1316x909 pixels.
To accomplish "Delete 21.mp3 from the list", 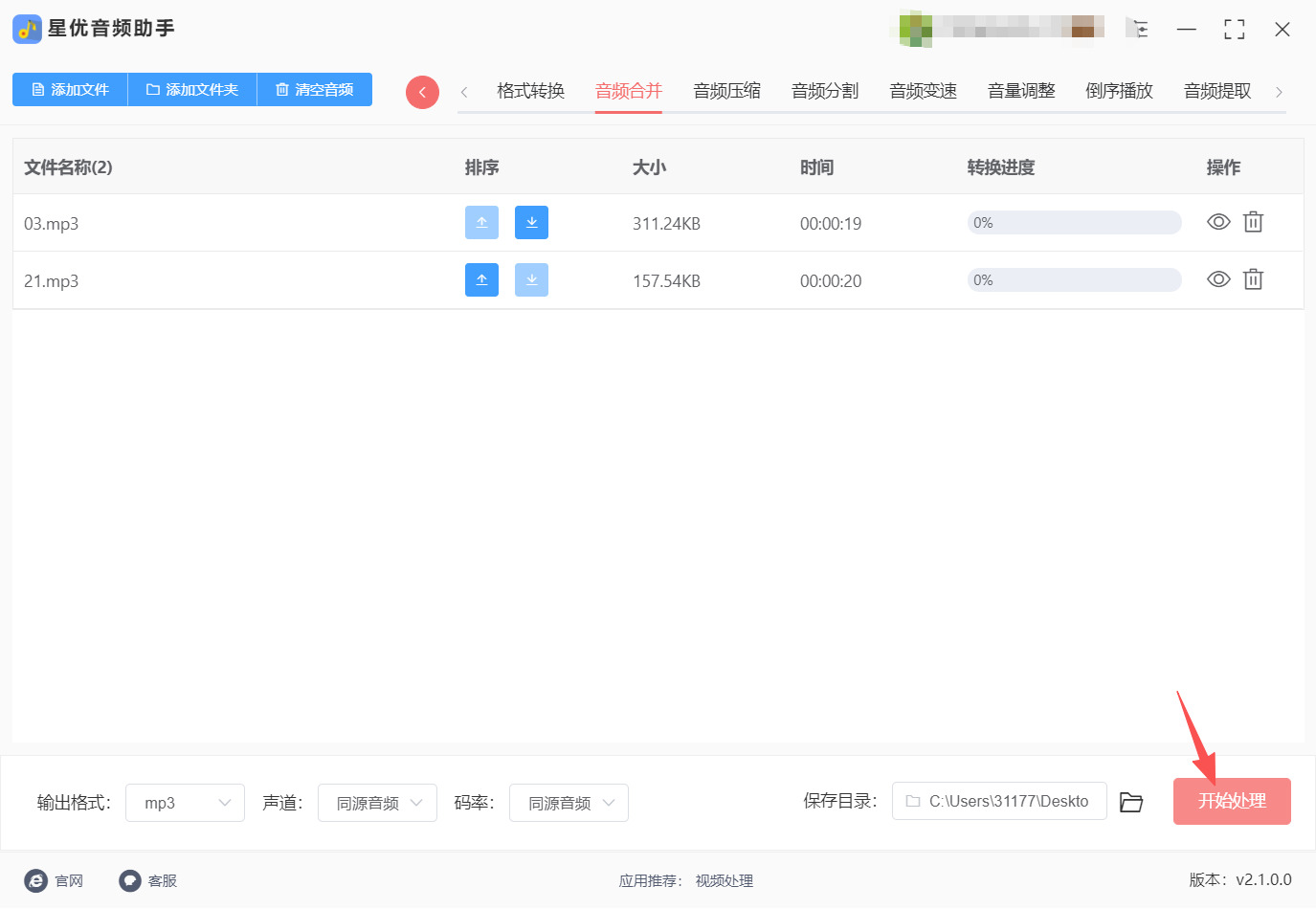I will coord(1254,278).
